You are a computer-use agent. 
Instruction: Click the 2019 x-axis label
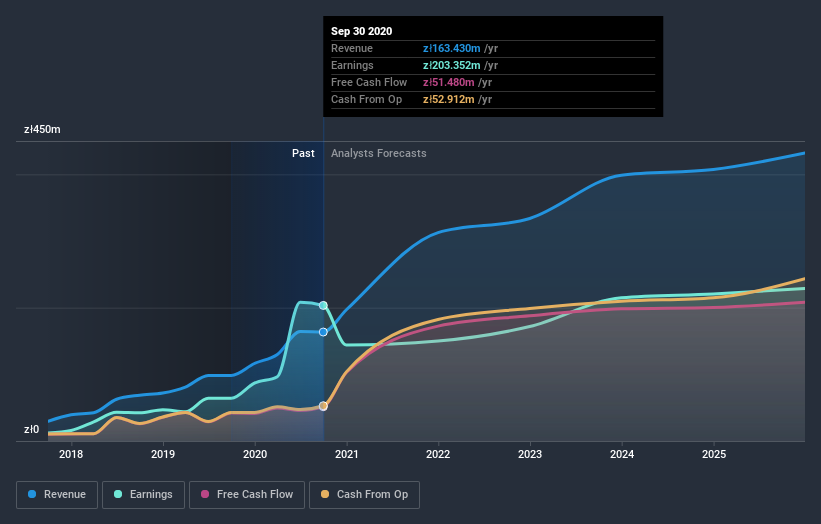click(x=163, y=454)
